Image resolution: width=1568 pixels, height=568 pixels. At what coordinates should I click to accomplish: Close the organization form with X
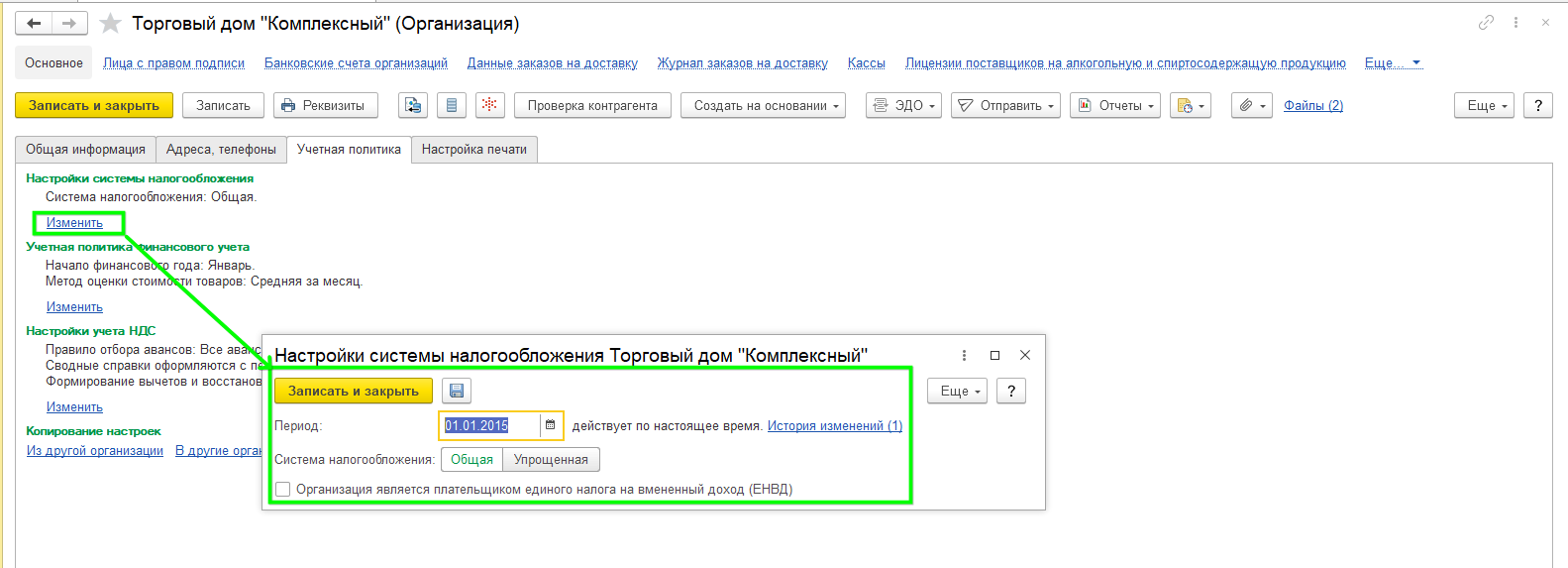(x=1545, y=22)
